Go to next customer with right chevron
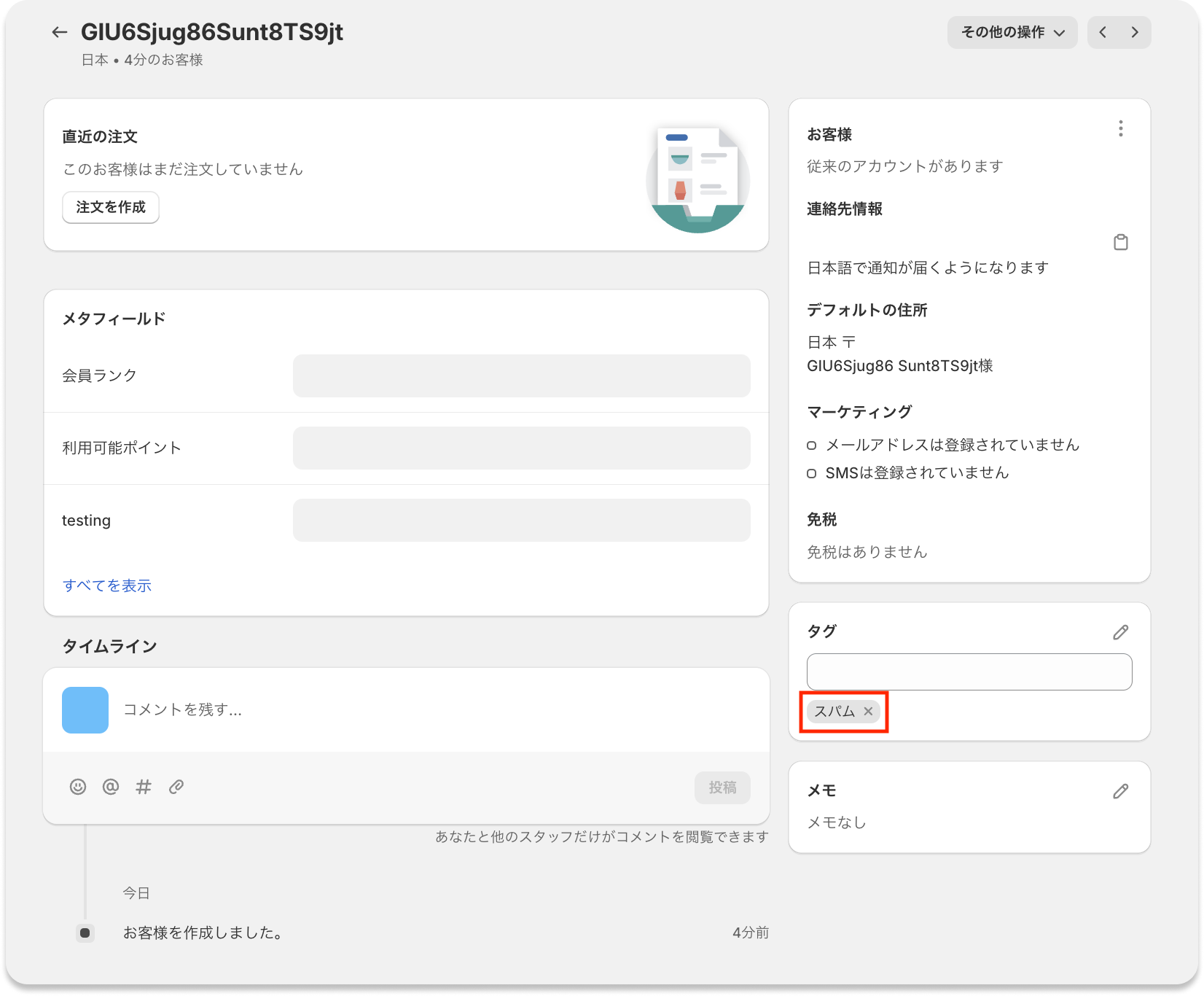 (x=1135, y=33)
